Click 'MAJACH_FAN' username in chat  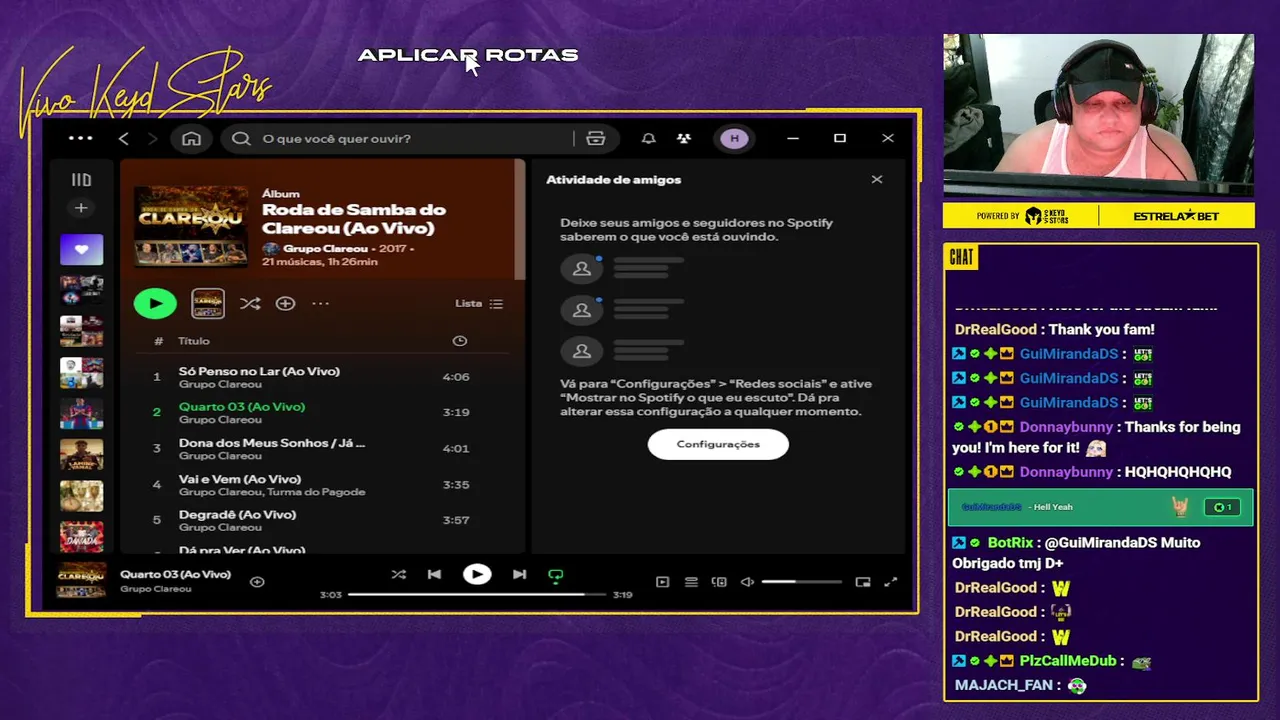(x=1003, y=685)
